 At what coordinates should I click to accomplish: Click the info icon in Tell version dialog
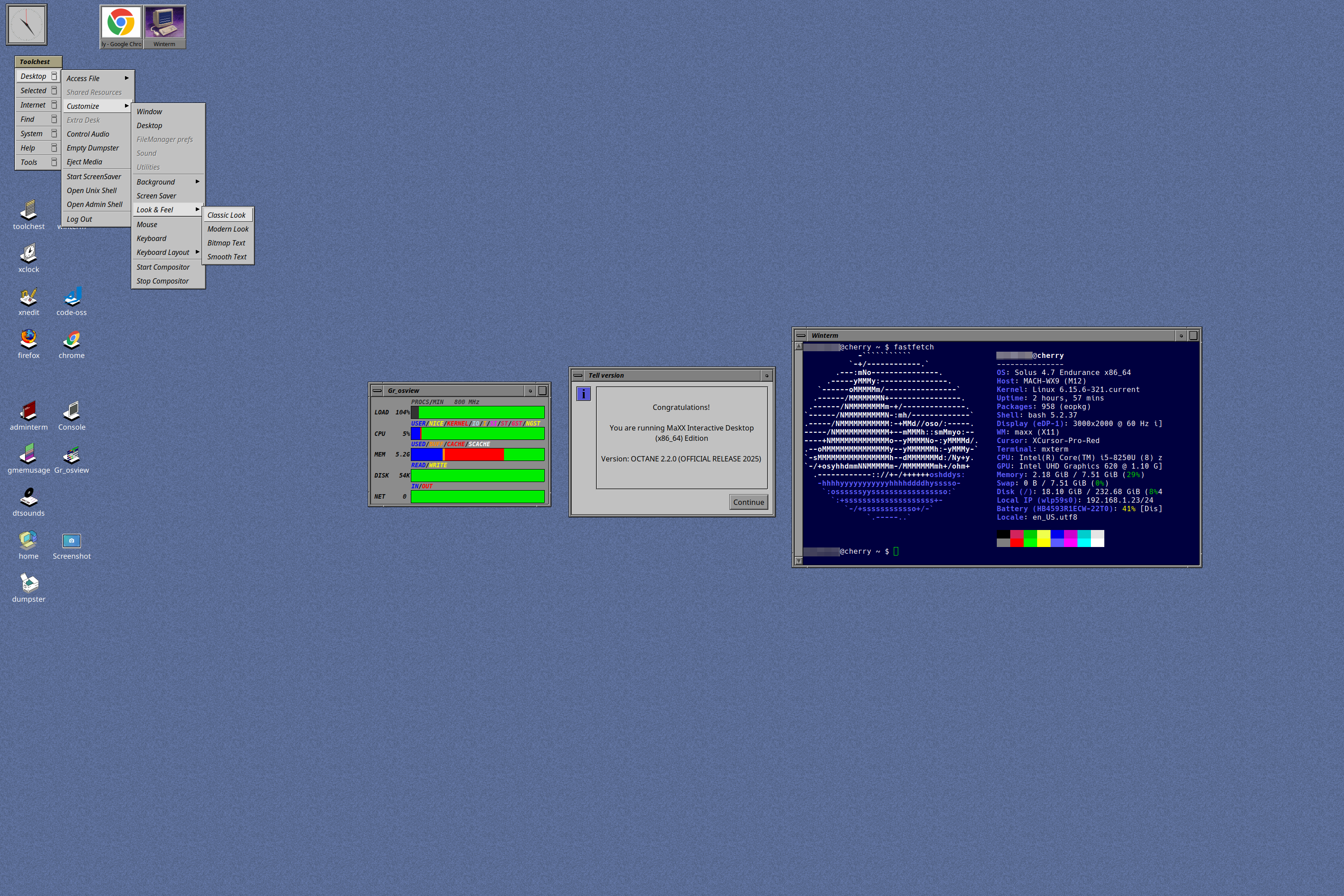(x=583, y=394)
